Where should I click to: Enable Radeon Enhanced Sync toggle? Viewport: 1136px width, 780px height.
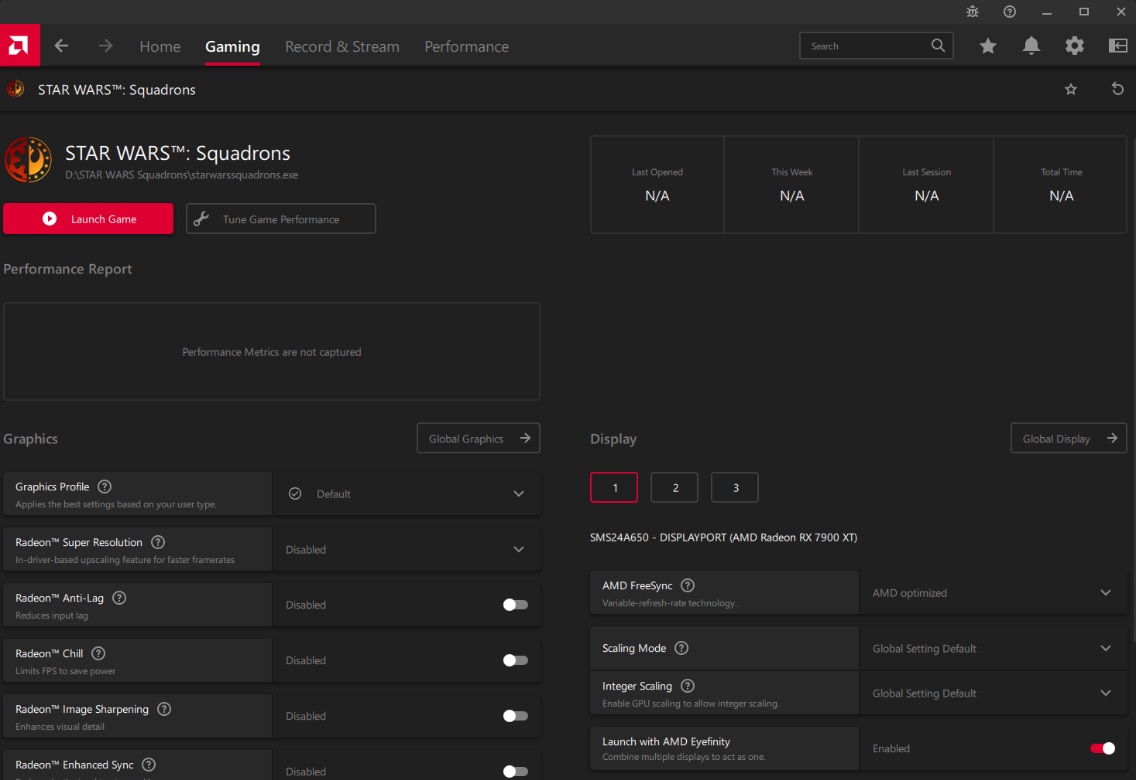(515, 771)
